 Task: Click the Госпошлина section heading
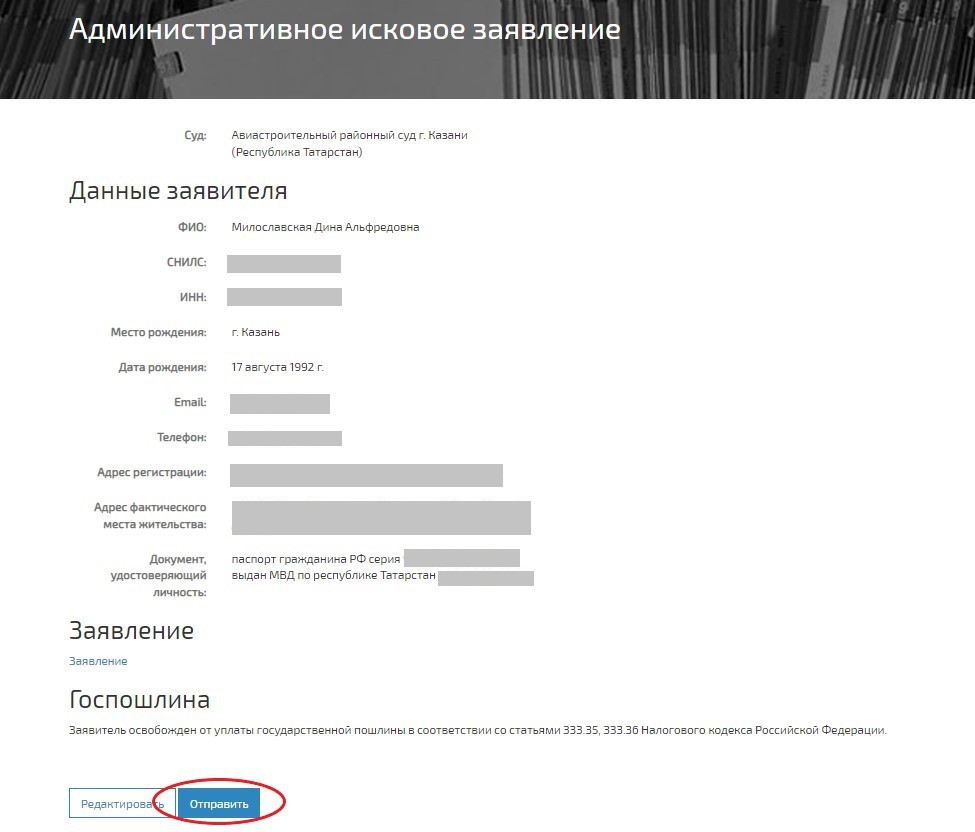tap(139, 700)
